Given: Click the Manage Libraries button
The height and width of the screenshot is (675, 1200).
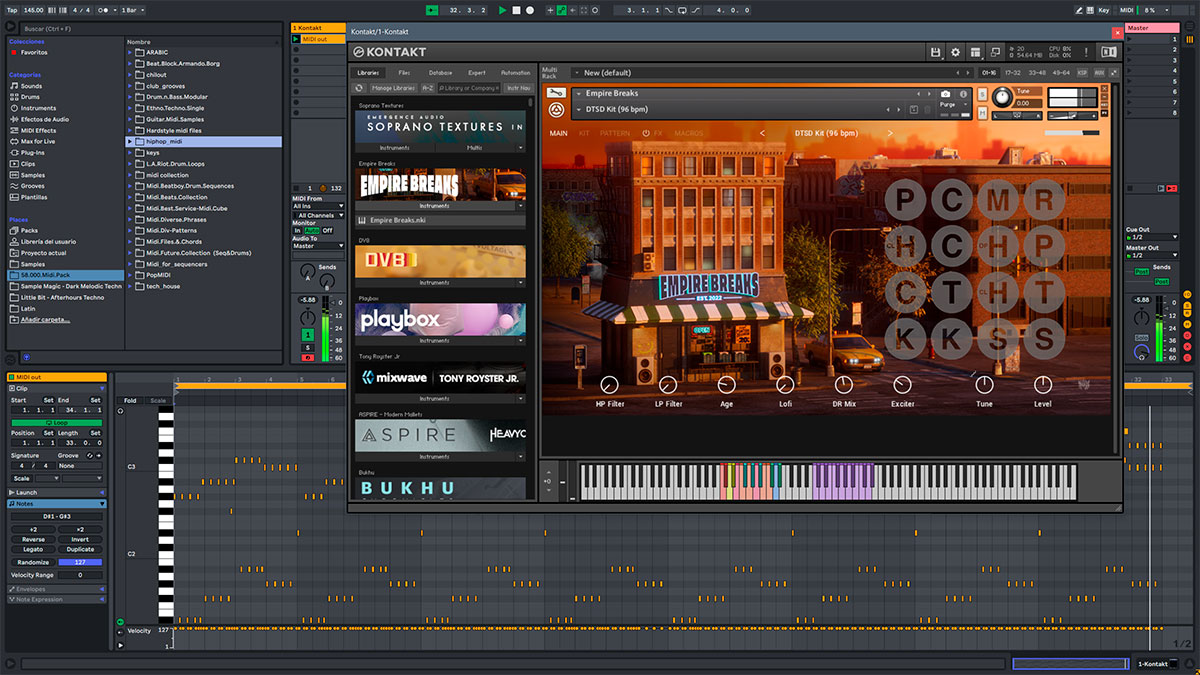Looking at the screenshot, I should click(393, 88).
